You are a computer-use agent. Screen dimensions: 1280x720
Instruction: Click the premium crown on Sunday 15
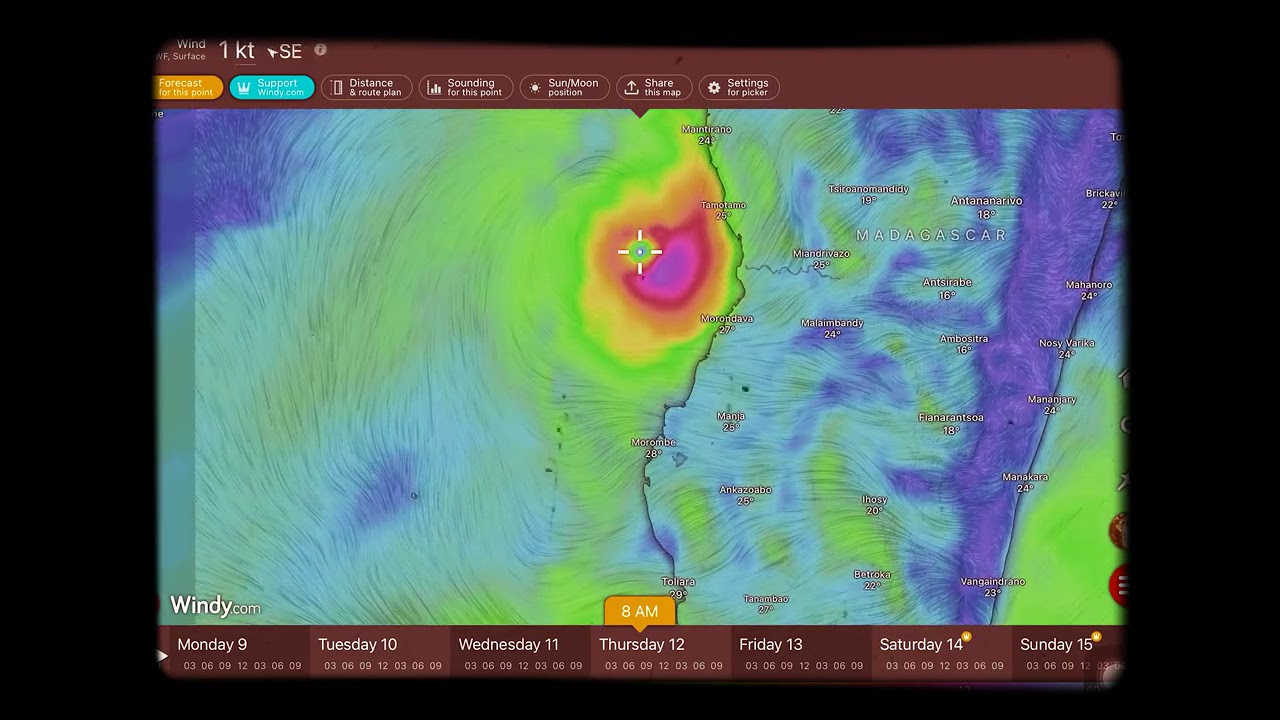pos(1096,637)
